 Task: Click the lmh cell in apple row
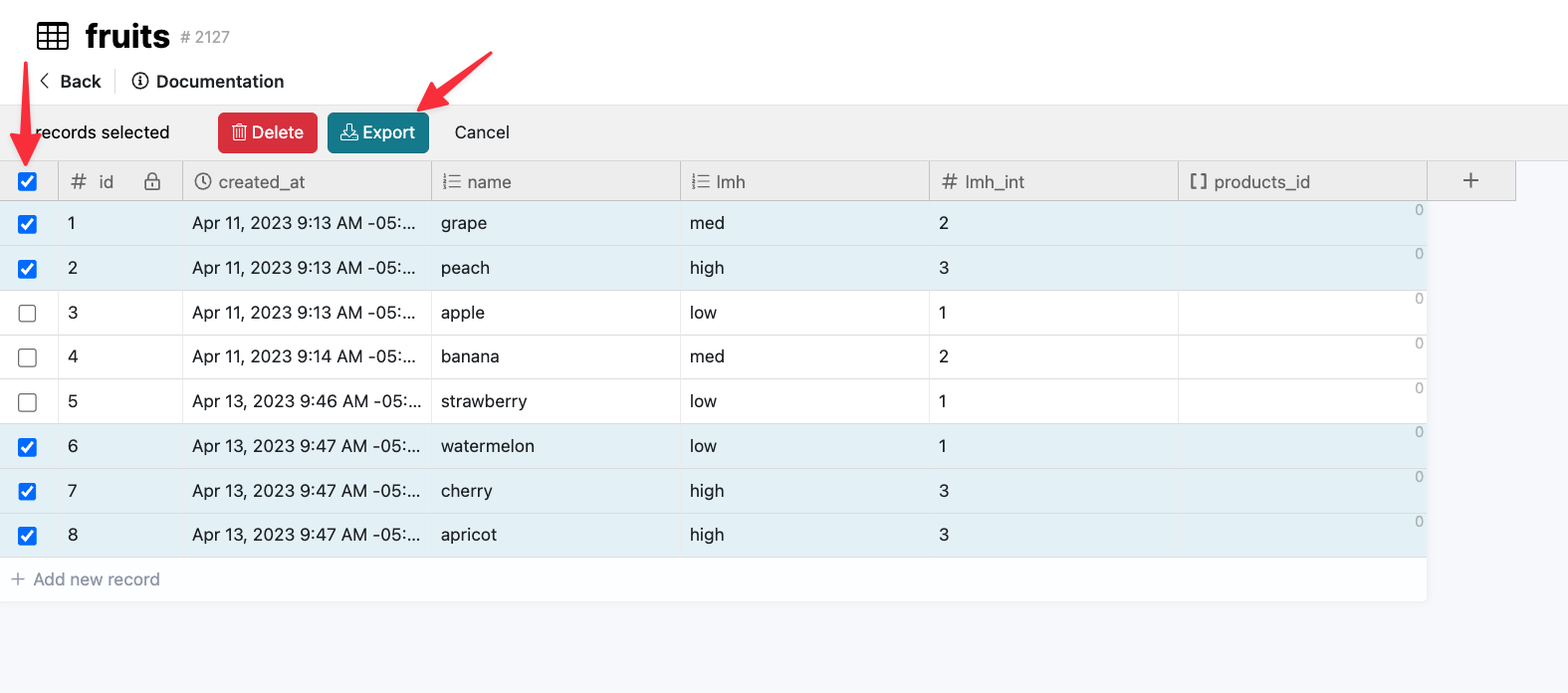(x=804, y=313)
